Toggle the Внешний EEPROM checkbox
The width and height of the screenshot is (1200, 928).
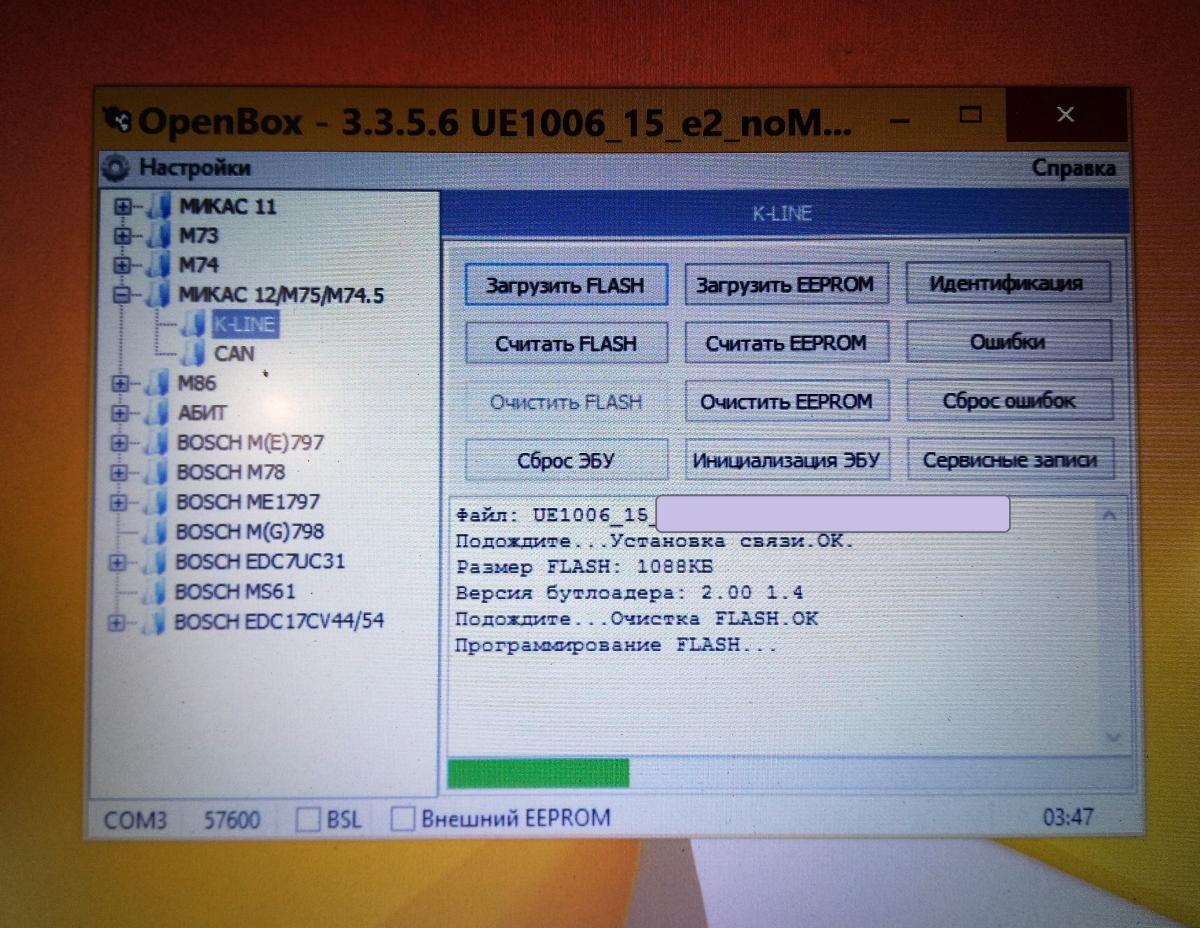click(402, 819)
